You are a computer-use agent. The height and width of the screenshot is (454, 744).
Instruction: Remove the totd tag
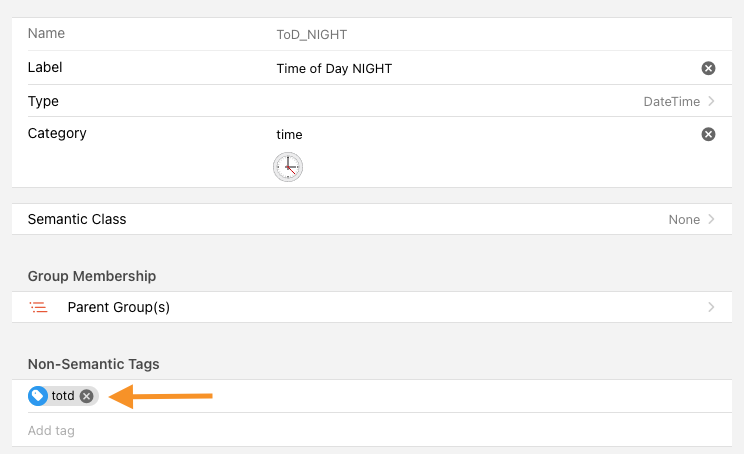point(87,396)
